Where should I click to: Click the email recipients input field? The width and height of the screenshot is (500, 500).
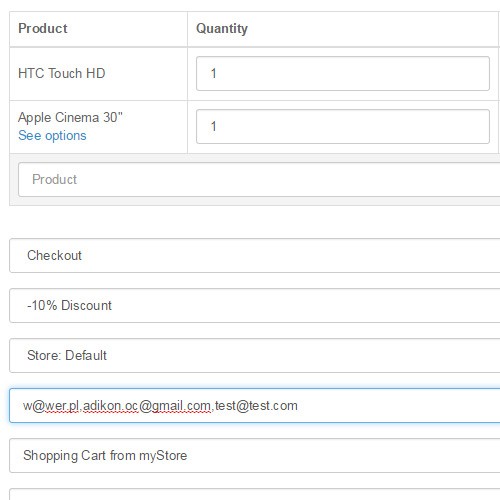pos(255,405)
